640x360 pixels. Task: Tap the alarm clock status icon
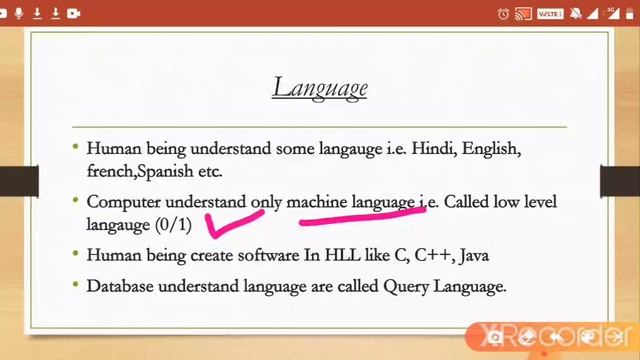(x=503, y=14)
